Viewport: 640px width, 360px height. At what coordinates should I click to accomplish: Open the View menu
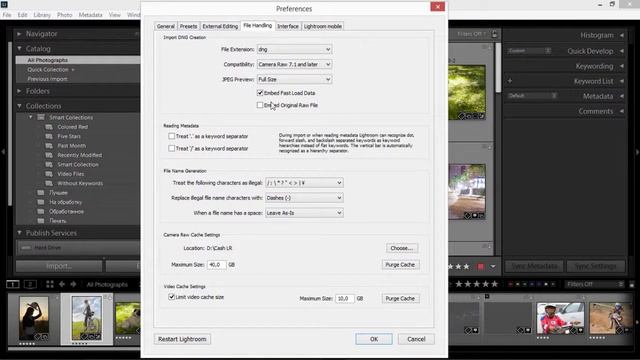(115, 15)
